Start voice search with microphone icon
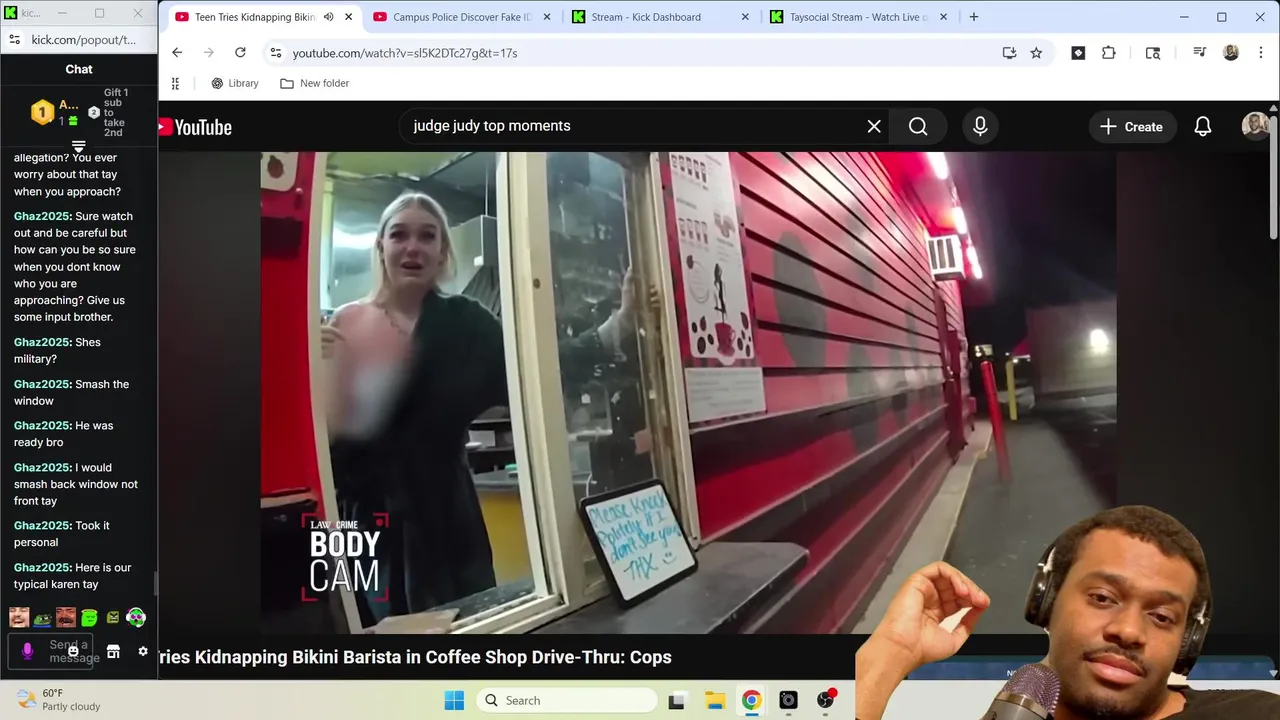Image resolution: width=1280 pixels, height=720 pixels. (x=980, y=126)
